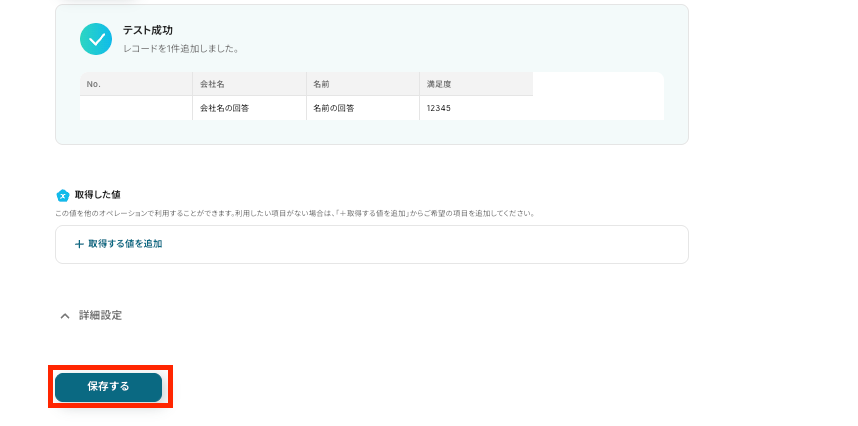Screen dimensions: 858x426
Task: Click empty space inside the 取得する値 box
Action: 420,244
